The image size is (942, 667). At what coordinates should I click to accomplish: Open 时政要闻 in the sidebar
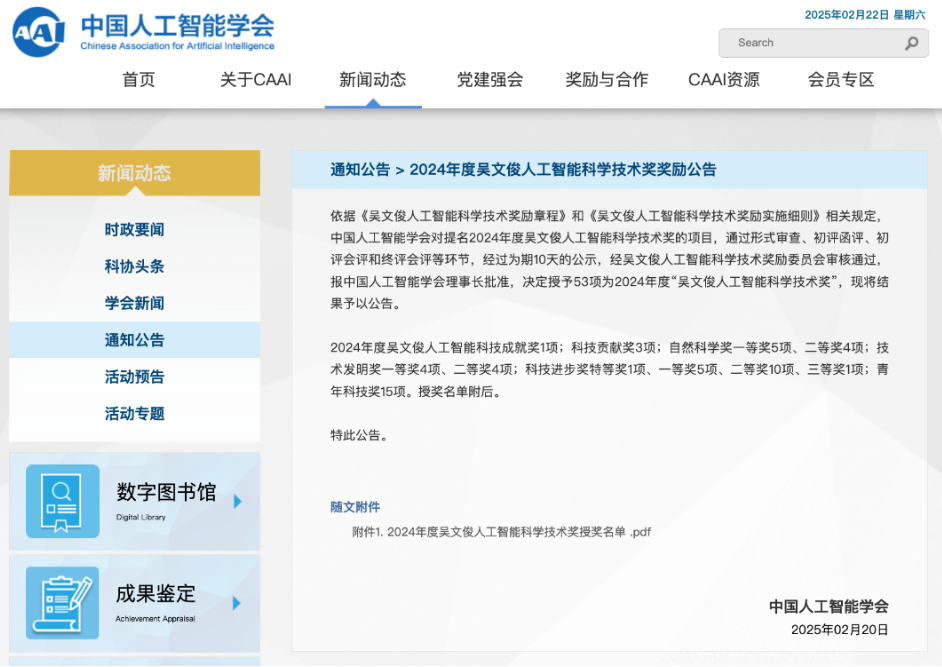tap(135, 230)
